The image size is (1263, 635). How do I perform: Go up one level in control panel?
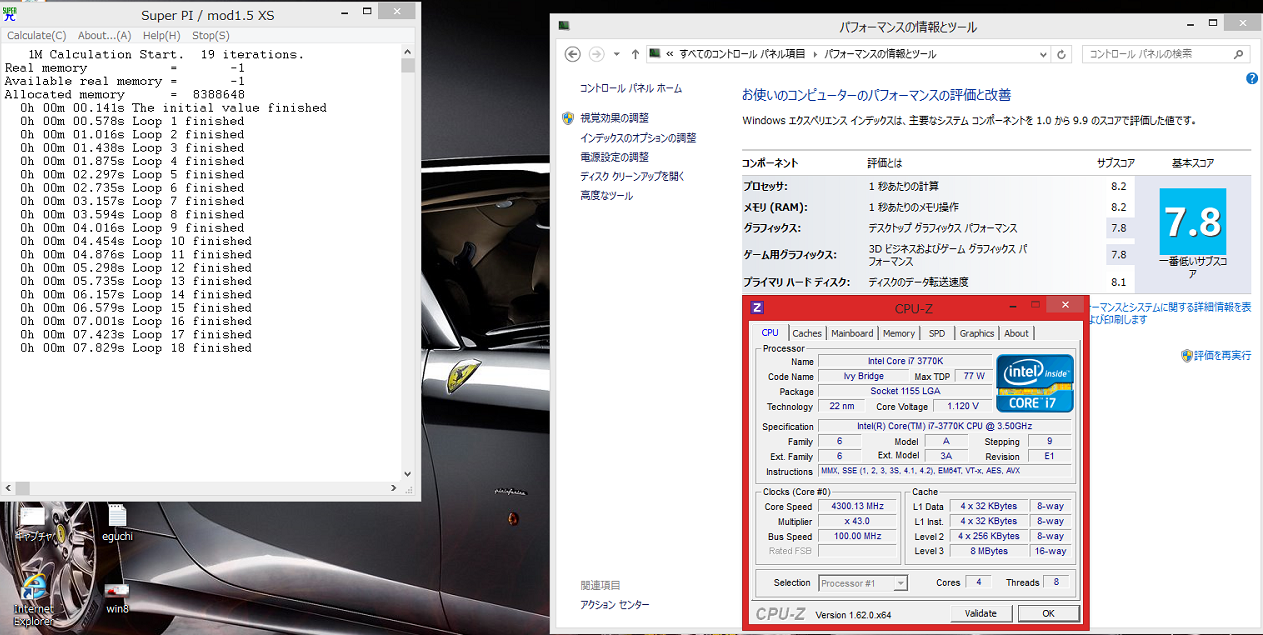[635, 54]
